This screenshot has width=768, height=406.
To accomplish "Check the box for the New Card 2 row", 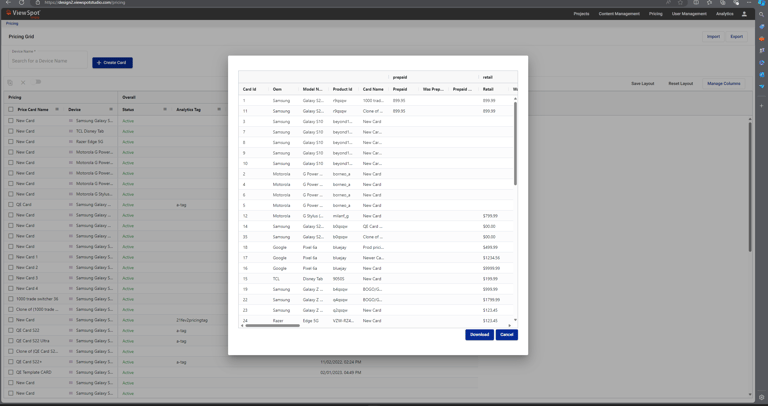I will pyautogui.click(x=11, y=267).
